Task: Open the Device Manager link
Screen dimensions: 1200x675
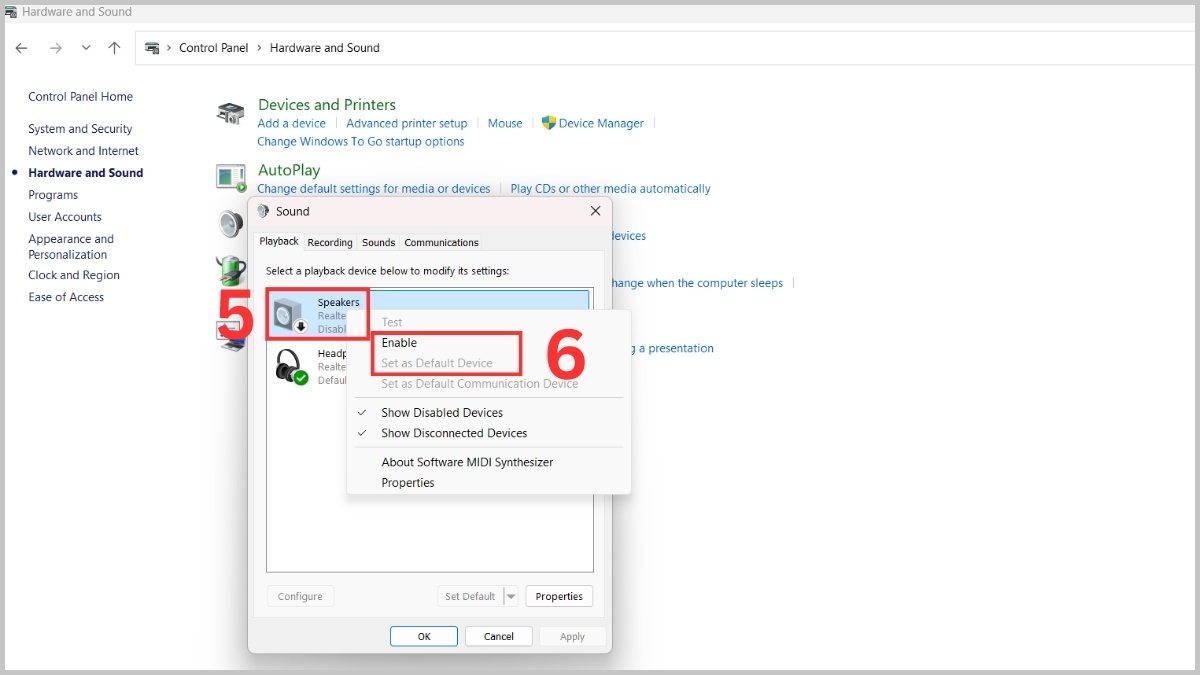Action: click(601, 123)
